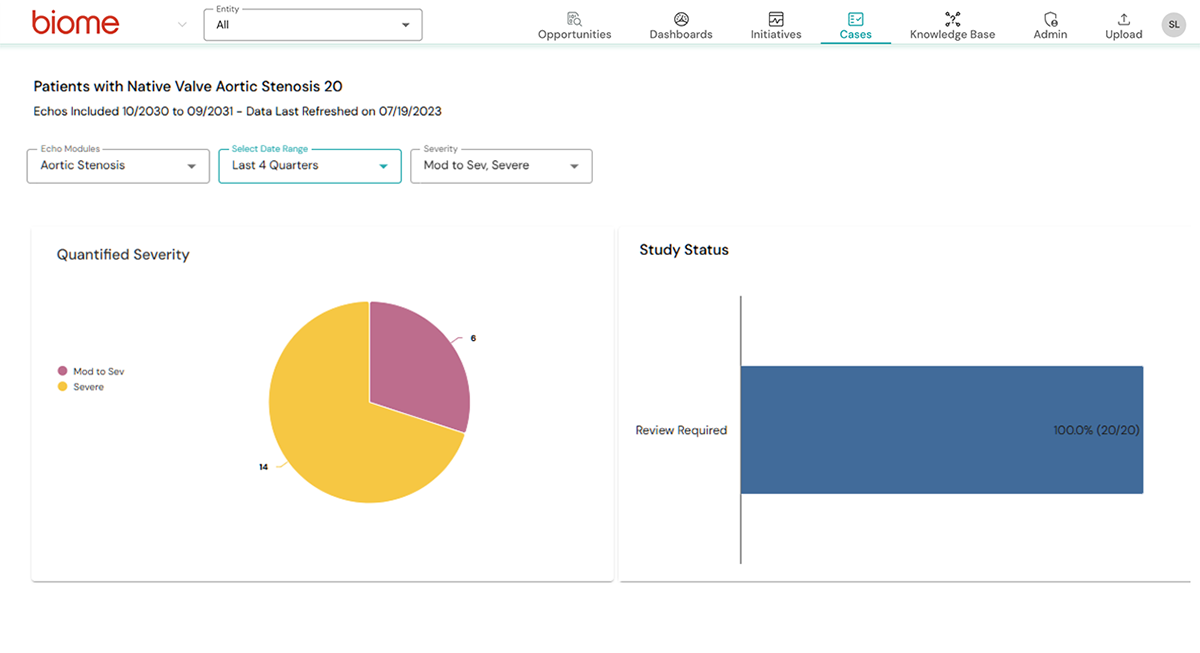The width and height of the screenshot is (1200, 653).
Task: Click the Upload icon
Action: tap(1123, 18)
